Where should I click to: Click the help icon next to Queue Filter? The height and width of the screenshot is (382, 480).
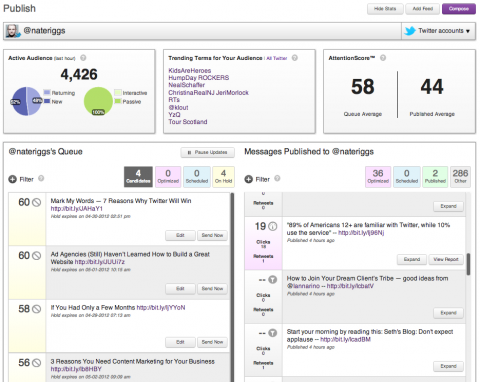pos(41,178)
